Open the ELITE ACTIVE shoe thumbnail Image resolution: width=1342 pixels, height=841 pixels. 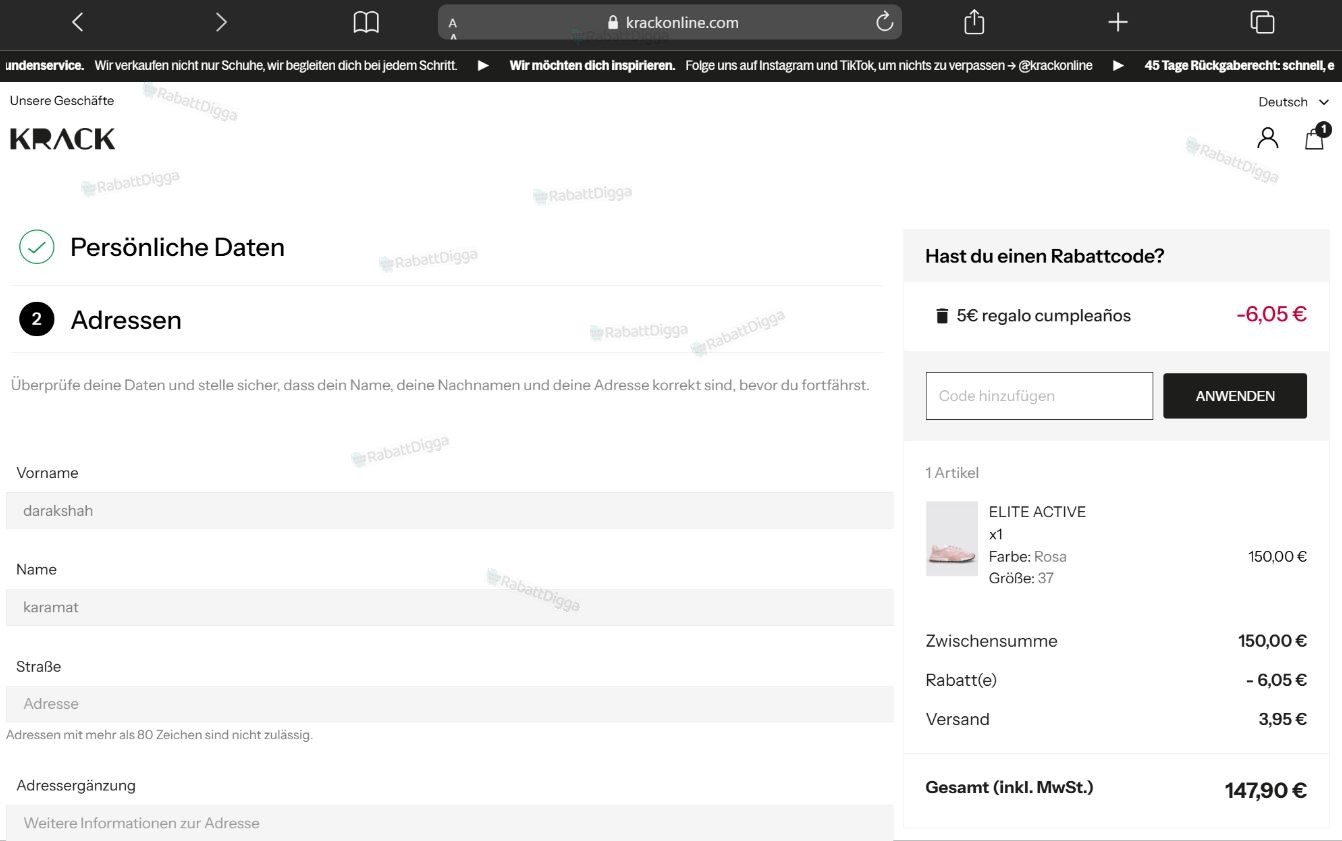952,539
